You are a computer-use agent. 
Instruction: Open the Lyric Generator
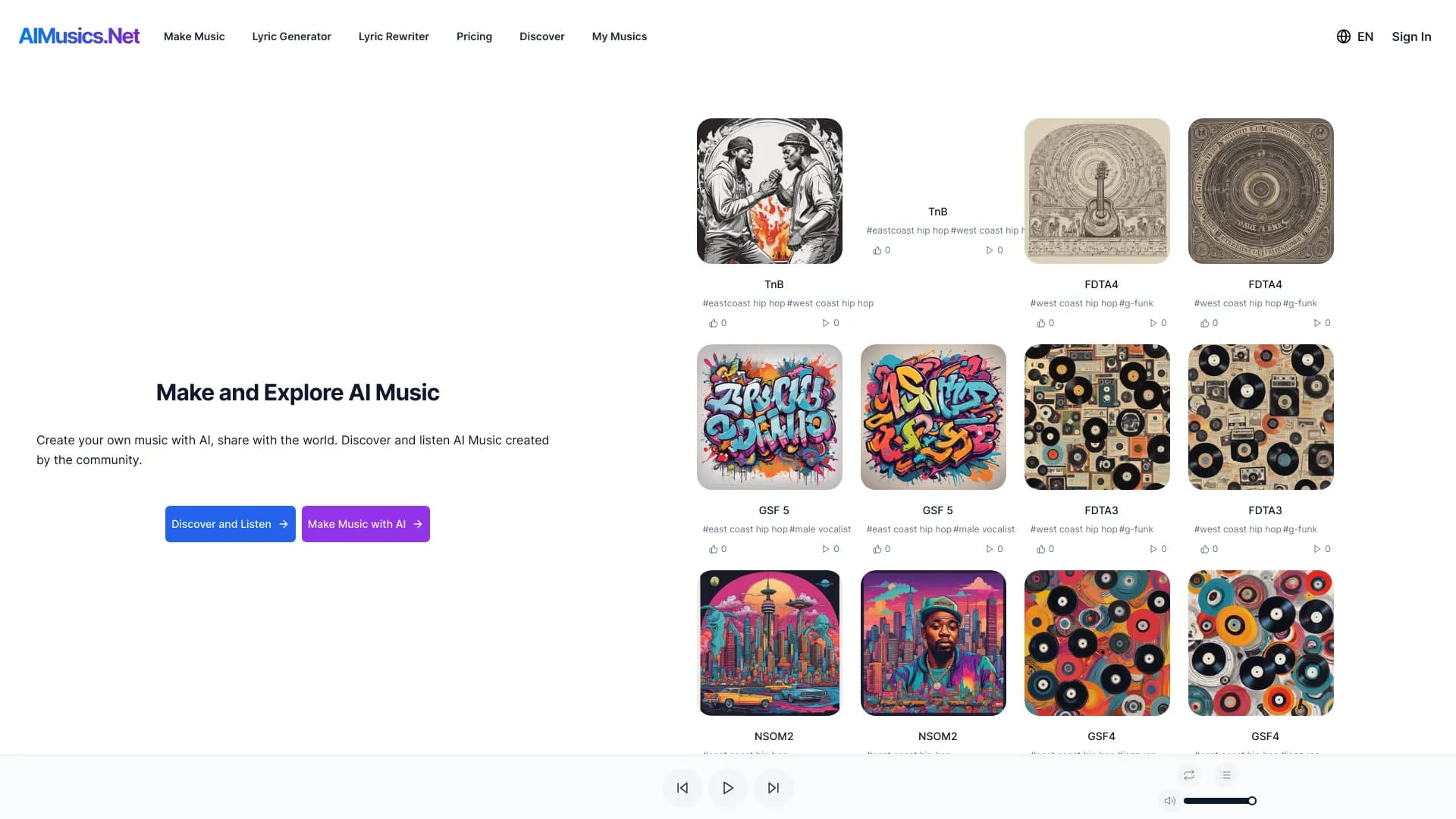point(291,36)
